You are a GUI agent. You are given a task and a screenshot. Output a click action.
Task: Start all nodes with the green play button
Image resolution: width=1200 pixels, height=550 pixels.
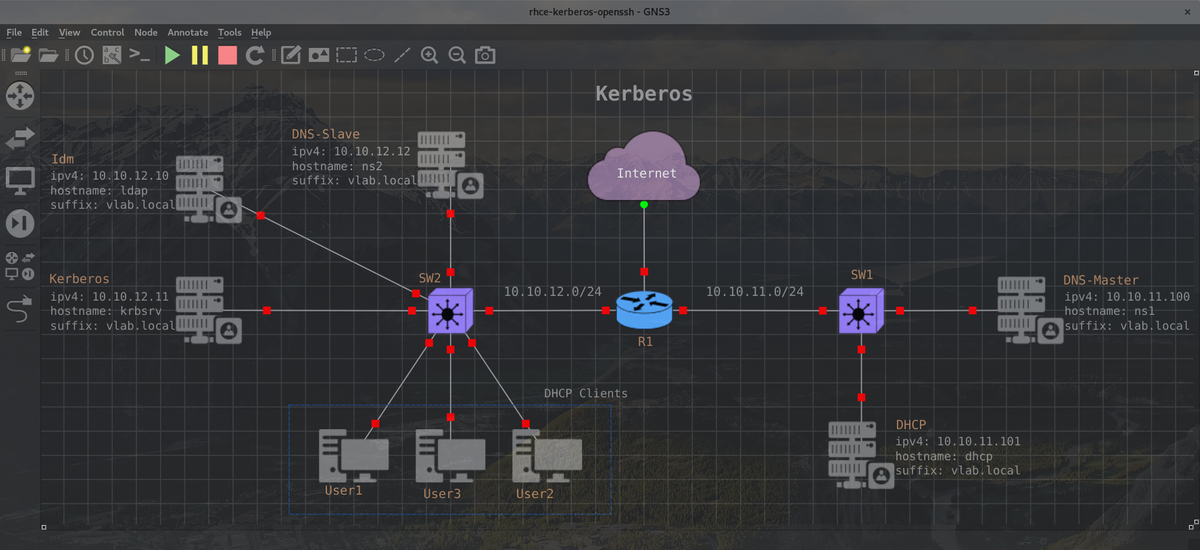[x=172, y=55]
